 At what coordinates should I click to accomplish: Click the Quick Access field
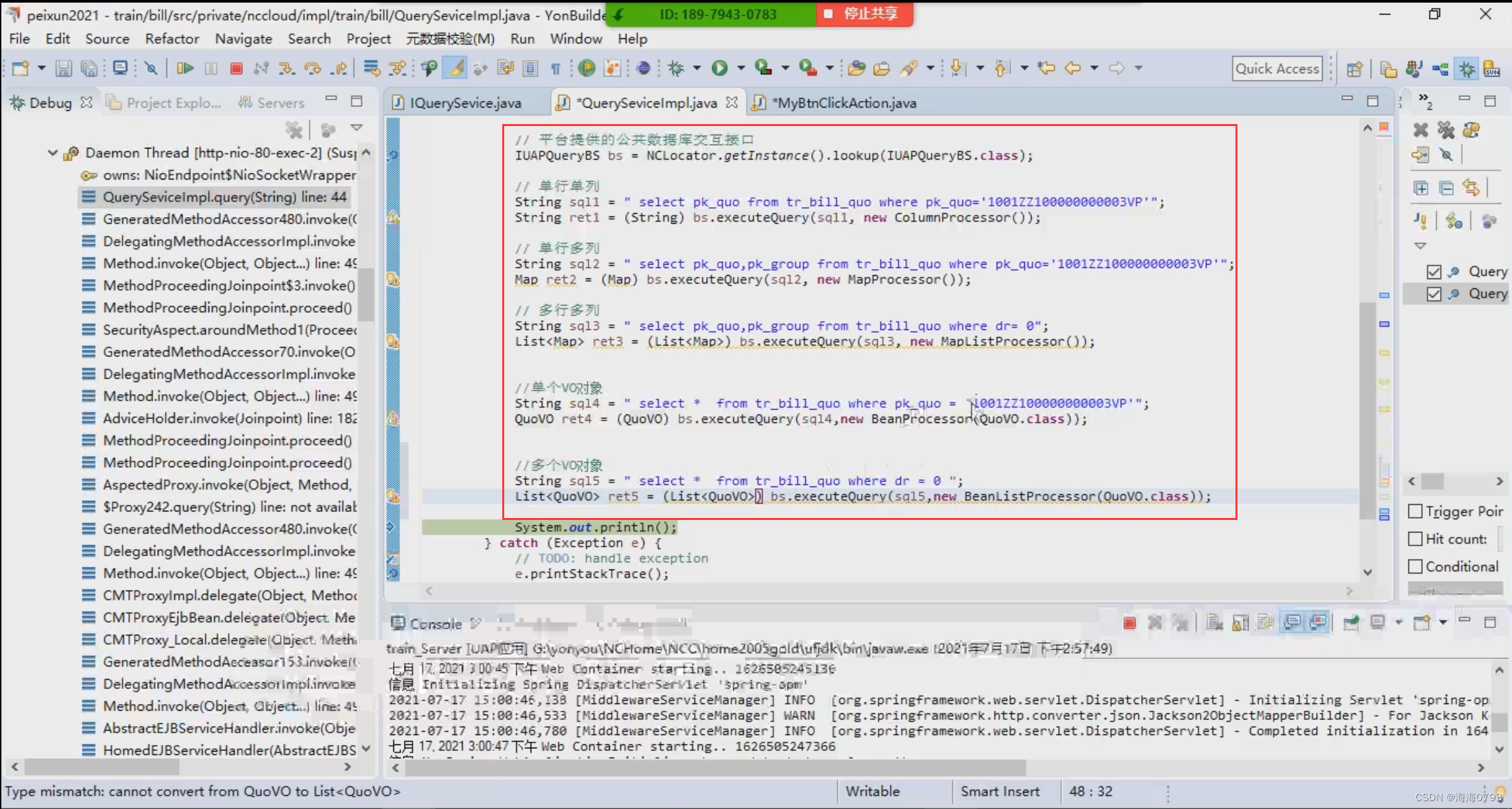pos(1276,69)
